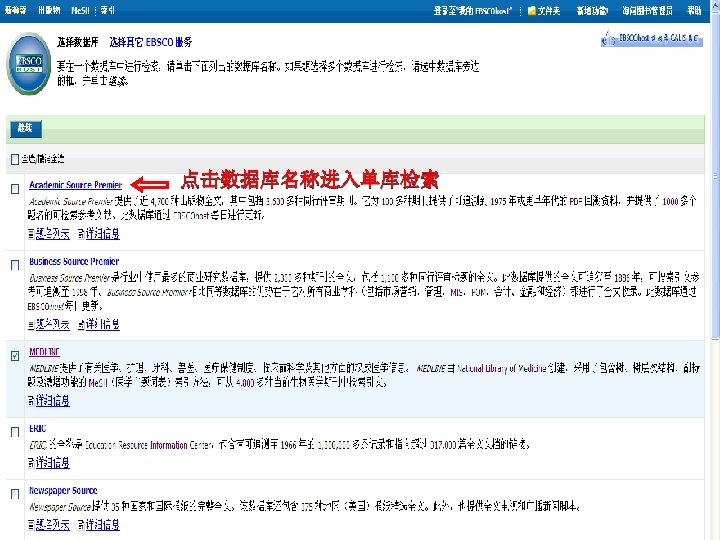Check the Academic Source Premier checkbox
The height and width of the screenshot is (540, 720).
(15, 189)
